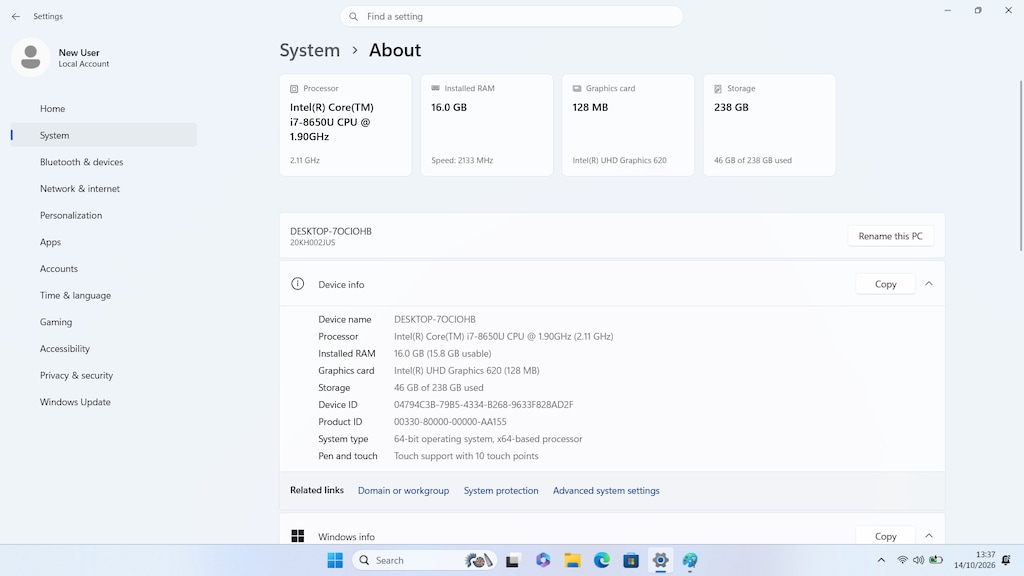Go to Accounts settings
This screenshot has height=576, width=1024.
coord(104,268)
